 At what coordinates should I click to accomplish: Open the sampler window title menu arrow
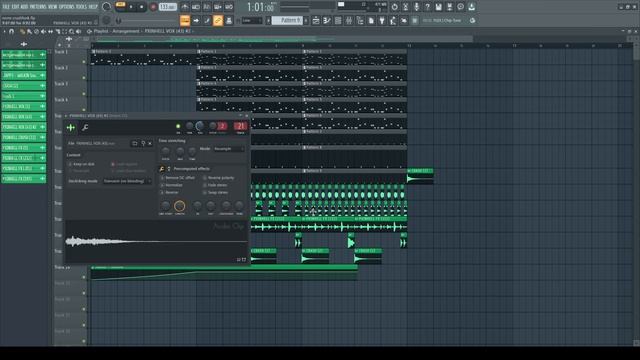[66, 116]
